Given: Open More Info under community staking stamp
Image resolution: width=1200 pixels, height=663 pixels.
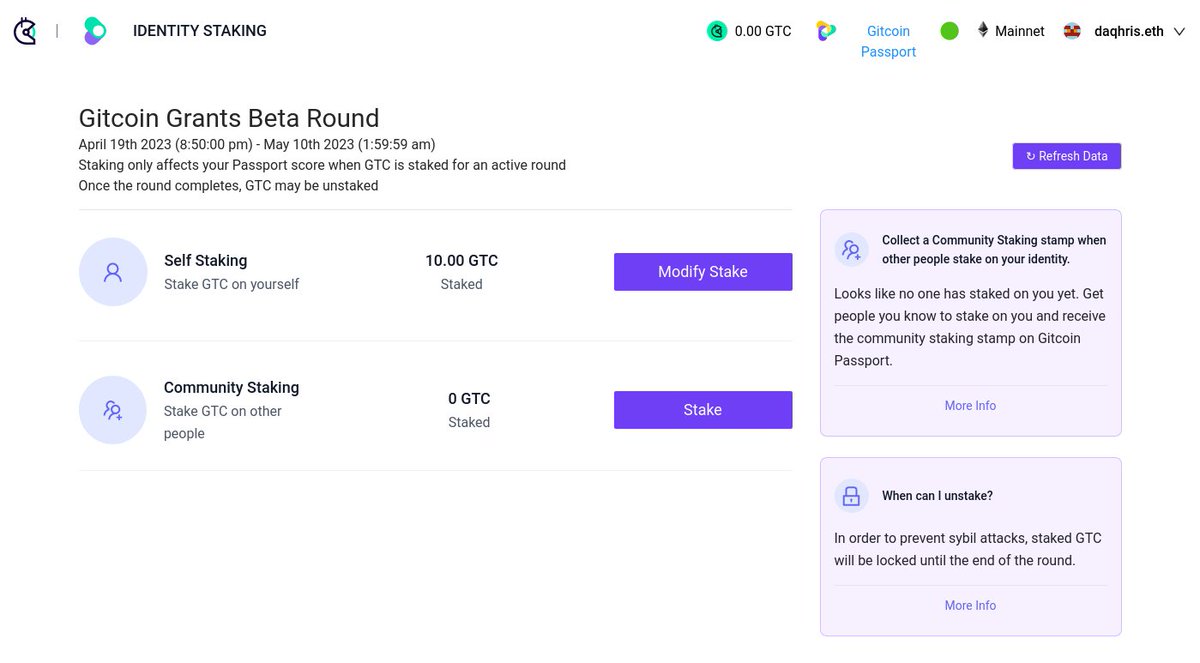Looking at the screenshot, I should pos(970,406).
